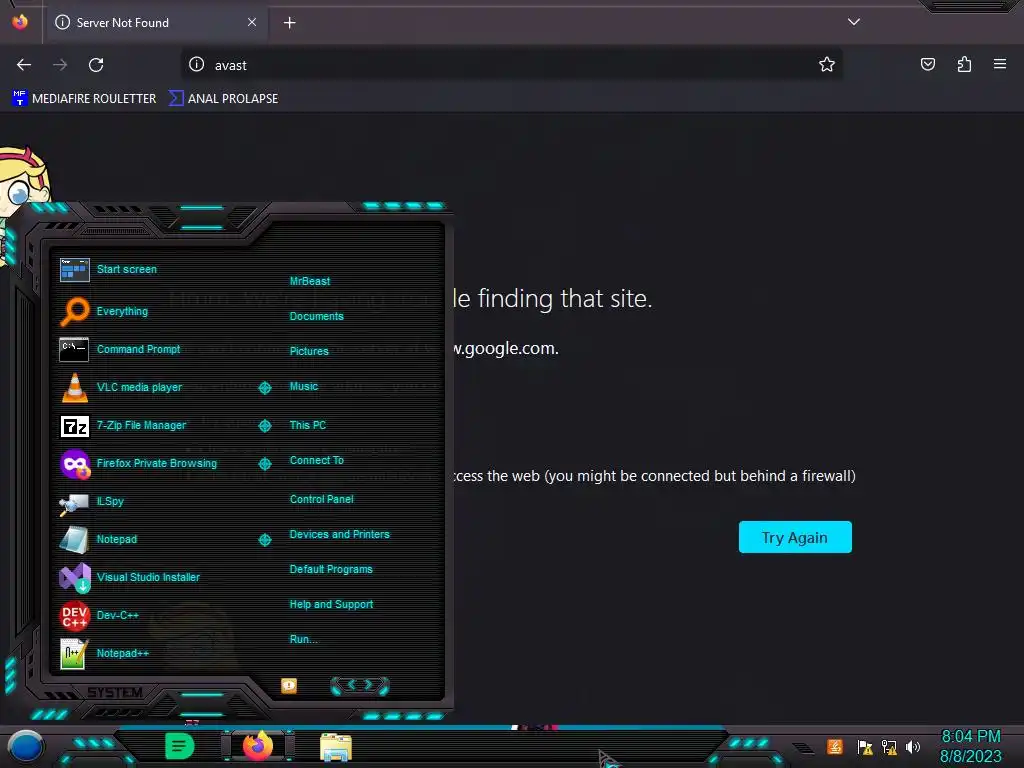Screen dimensions: 1024x768
Task: Go back using the browser back arrow
Action: (x=24, y=65)
